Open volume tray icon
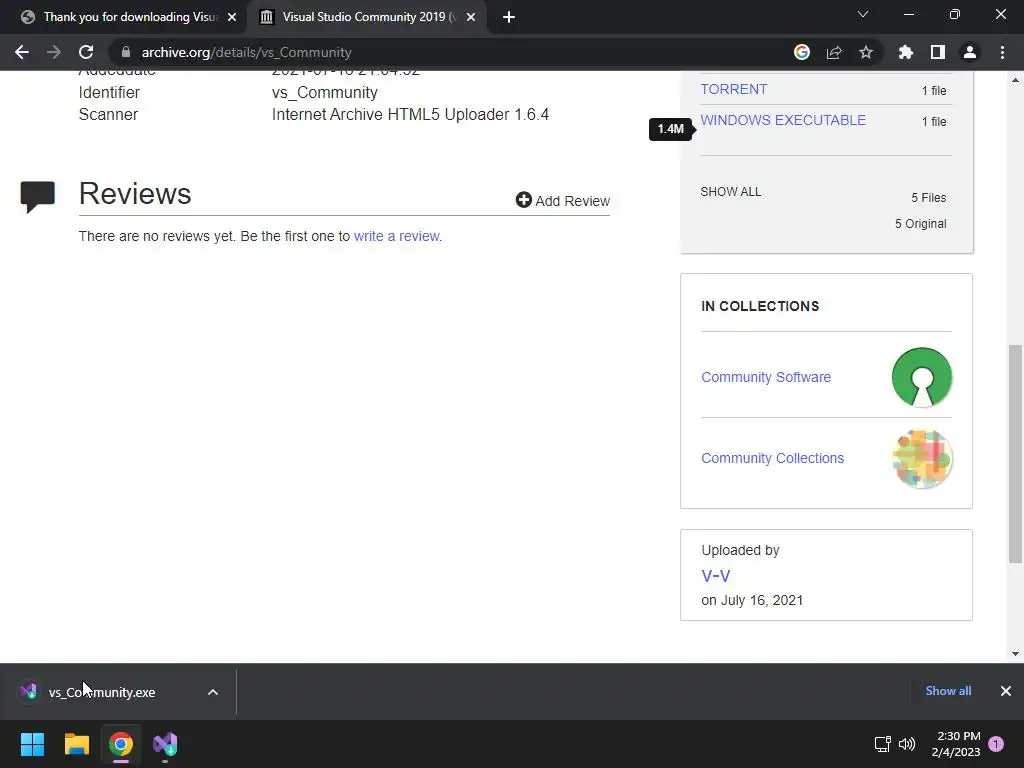Viewport: 1024px width, 768px height. [x=906, y=744]
